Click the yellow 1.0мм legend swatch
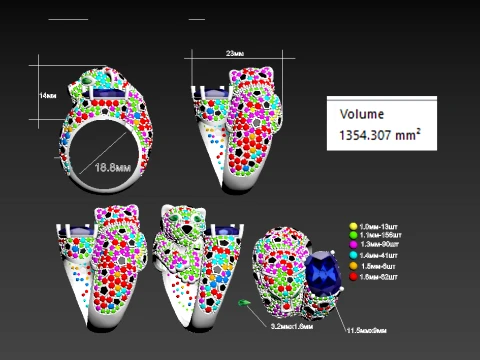 353,227
